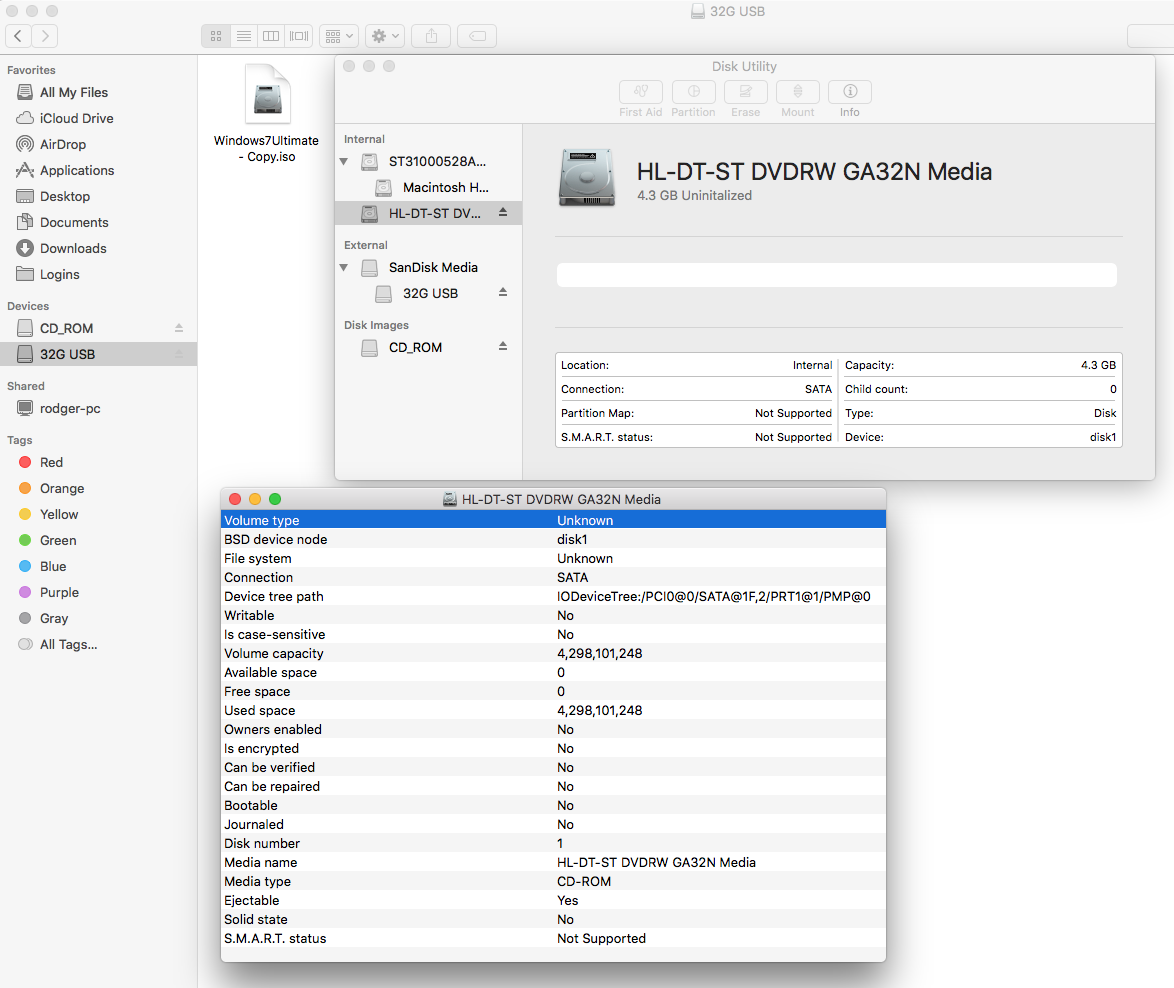1174x988 pixels.
Task: Select Windows7Ultimate - Copy.iso file
Action: [267, 115]
